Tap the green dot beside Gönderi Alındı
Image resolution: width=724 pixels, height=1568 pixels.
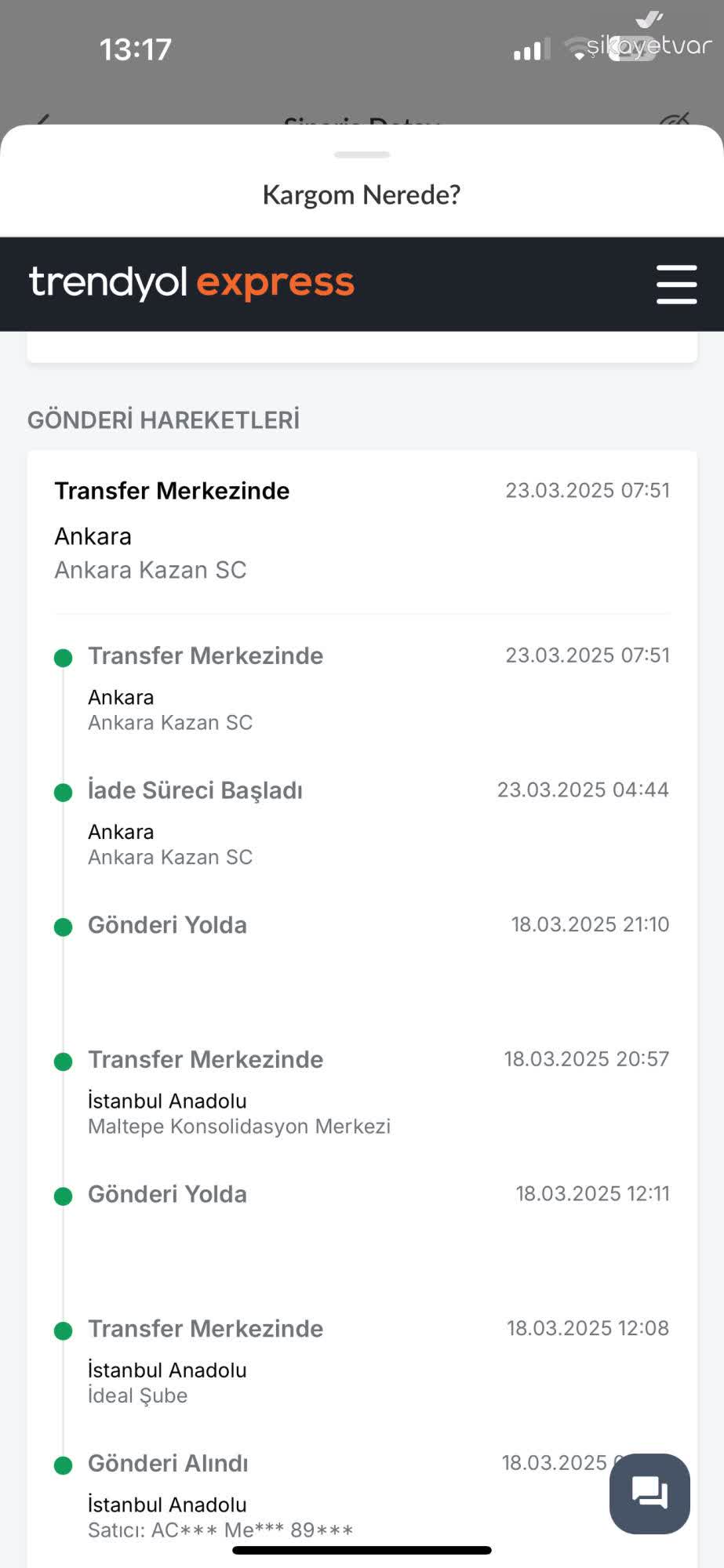click(64, 1465)
